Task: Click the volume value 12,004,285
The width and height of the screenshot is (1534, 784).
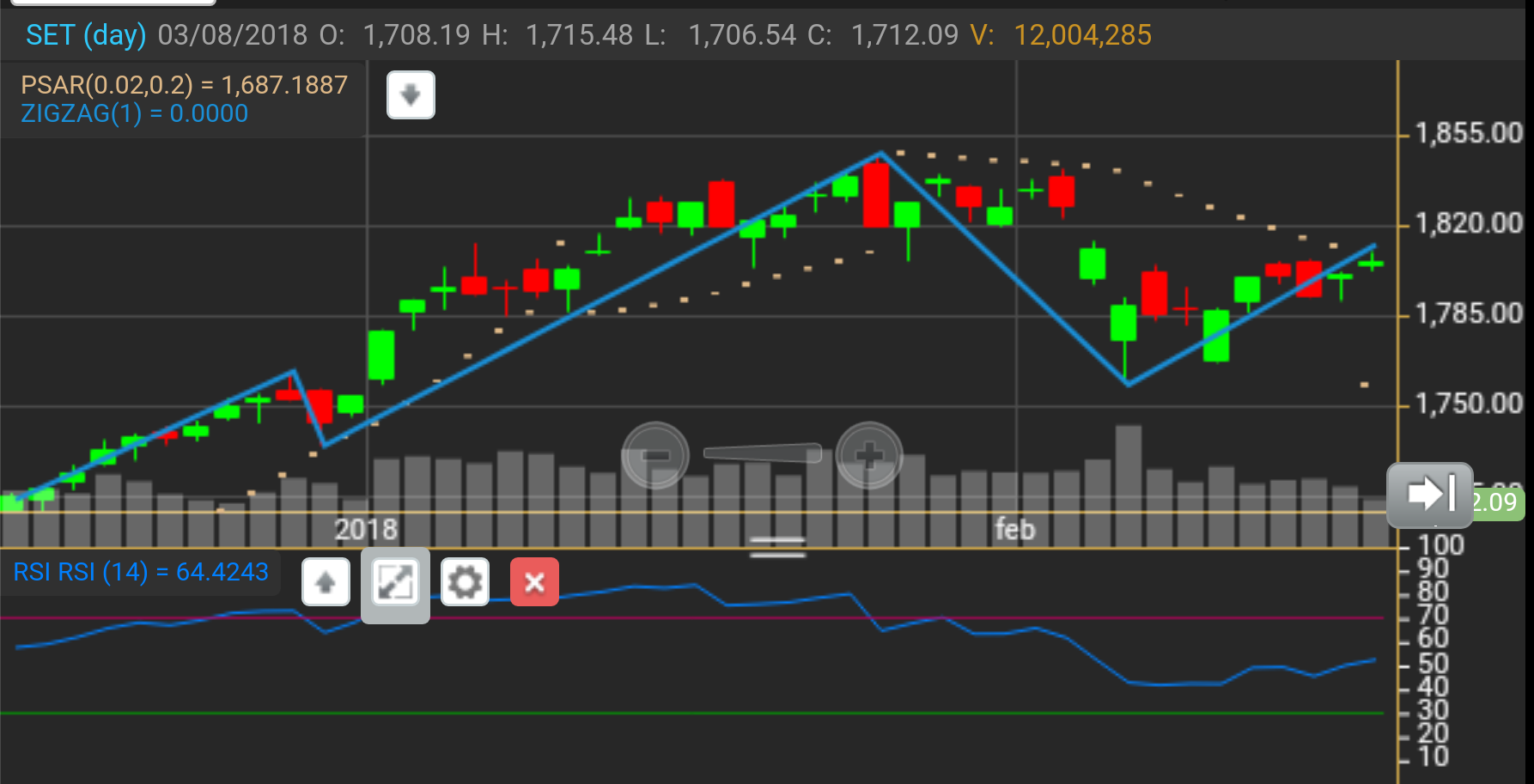Action: (1083, 35)
